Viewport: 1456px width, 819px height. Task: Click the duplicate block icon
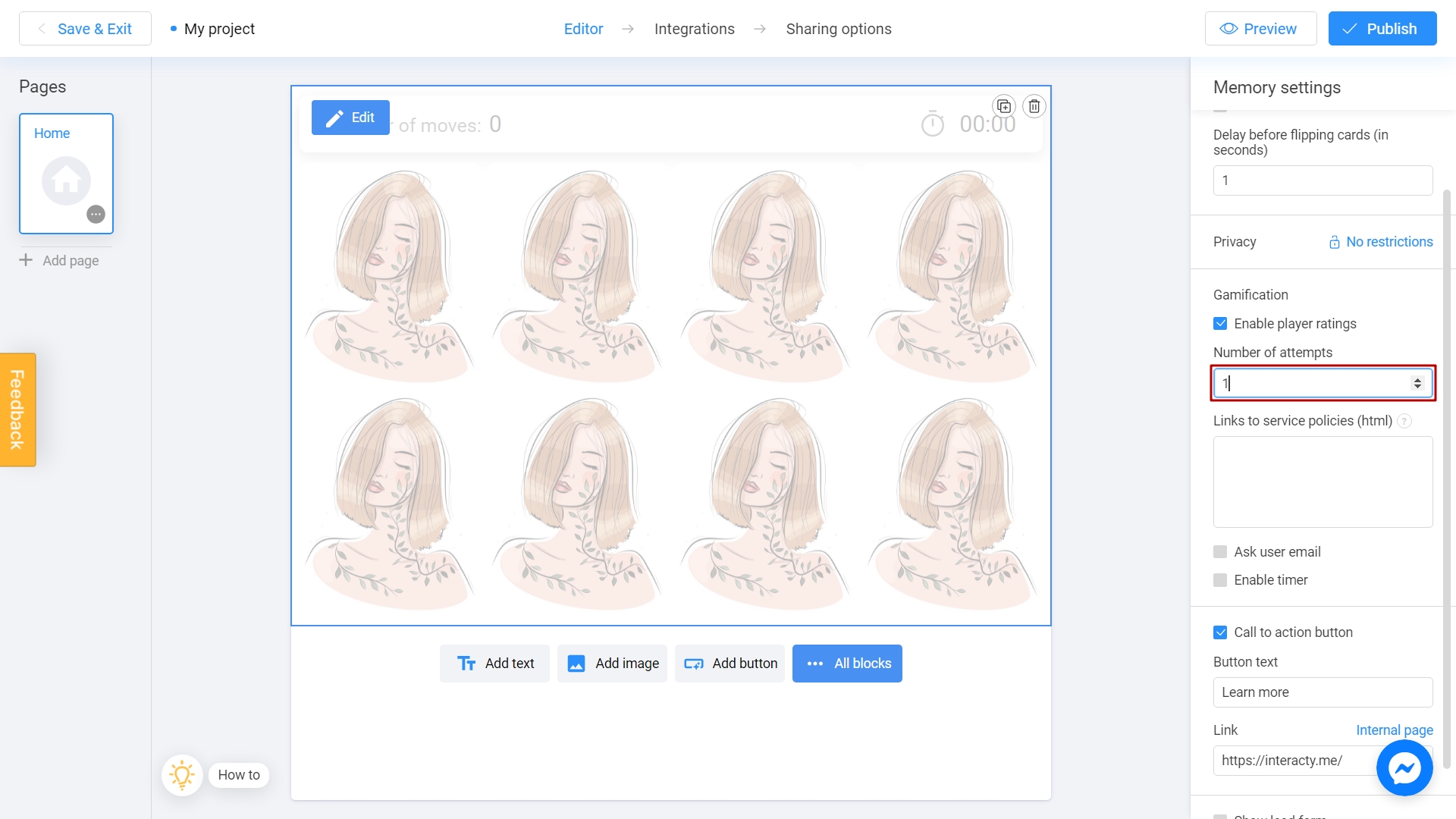1004,106
